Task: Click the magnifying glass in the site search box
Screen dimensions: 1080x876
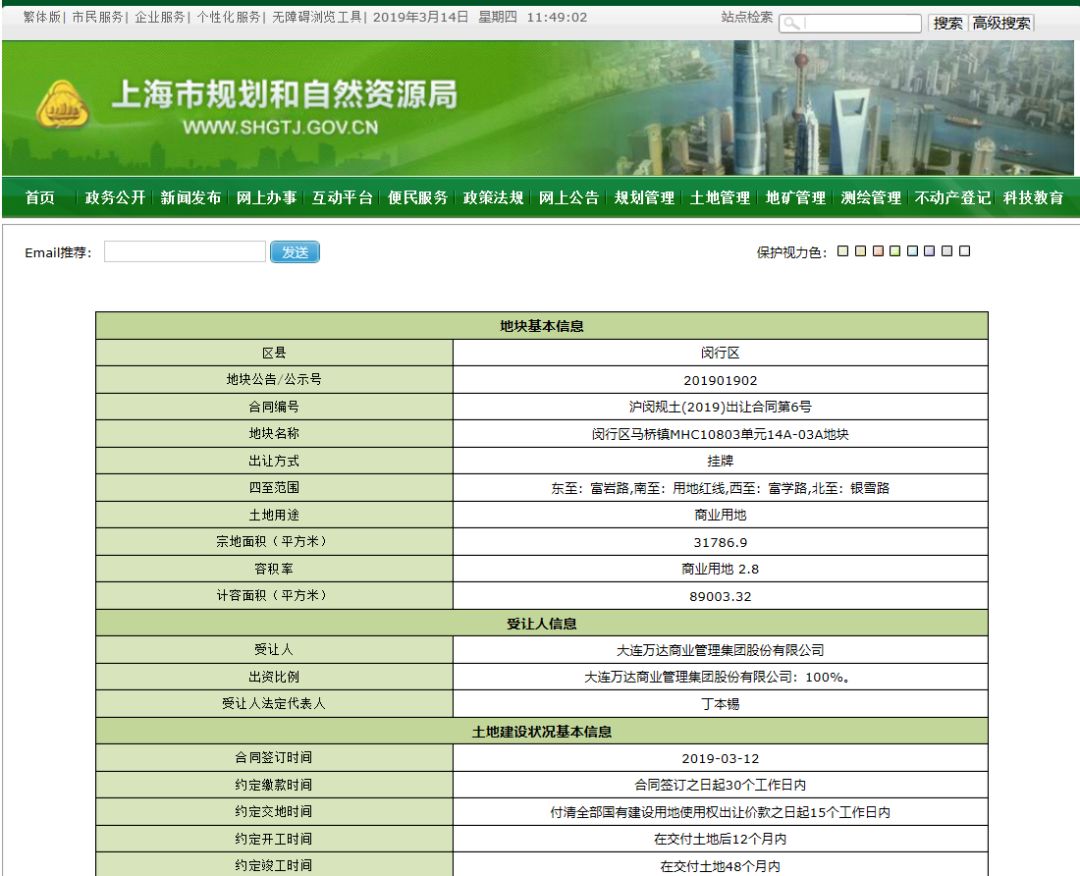Action: [x=792, y=20]
